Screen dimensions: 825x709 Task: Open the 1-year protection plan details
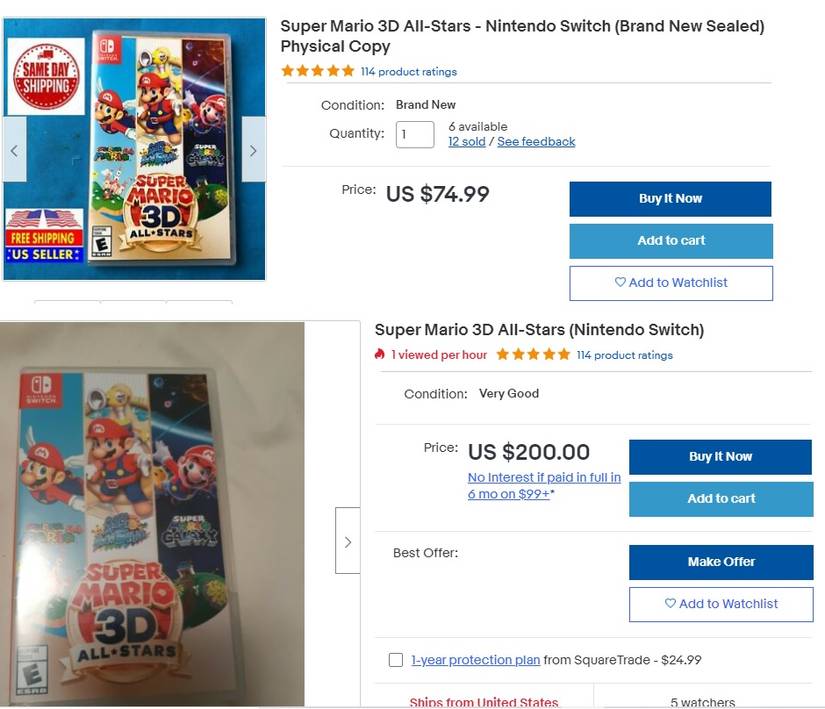[x=475, y=660]
